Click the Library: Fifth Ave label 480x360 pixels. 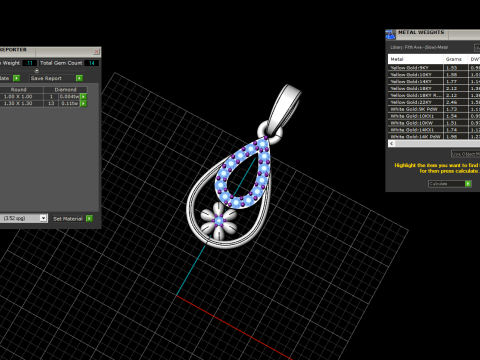419,47
